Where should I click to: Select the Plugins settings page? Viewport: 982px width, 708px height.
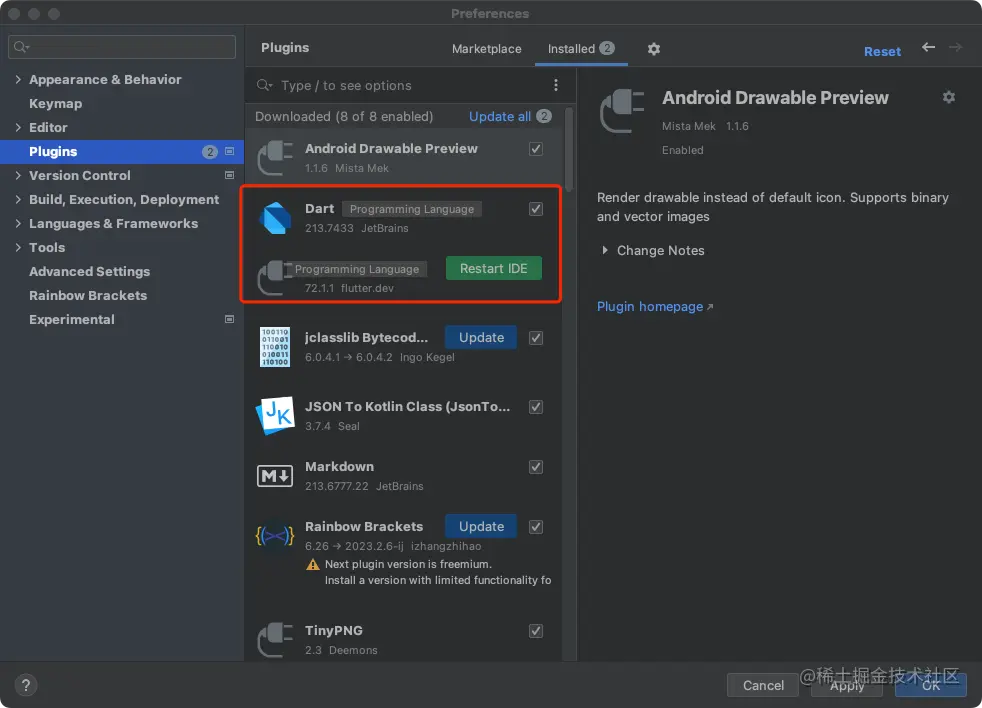click(122, 152)
